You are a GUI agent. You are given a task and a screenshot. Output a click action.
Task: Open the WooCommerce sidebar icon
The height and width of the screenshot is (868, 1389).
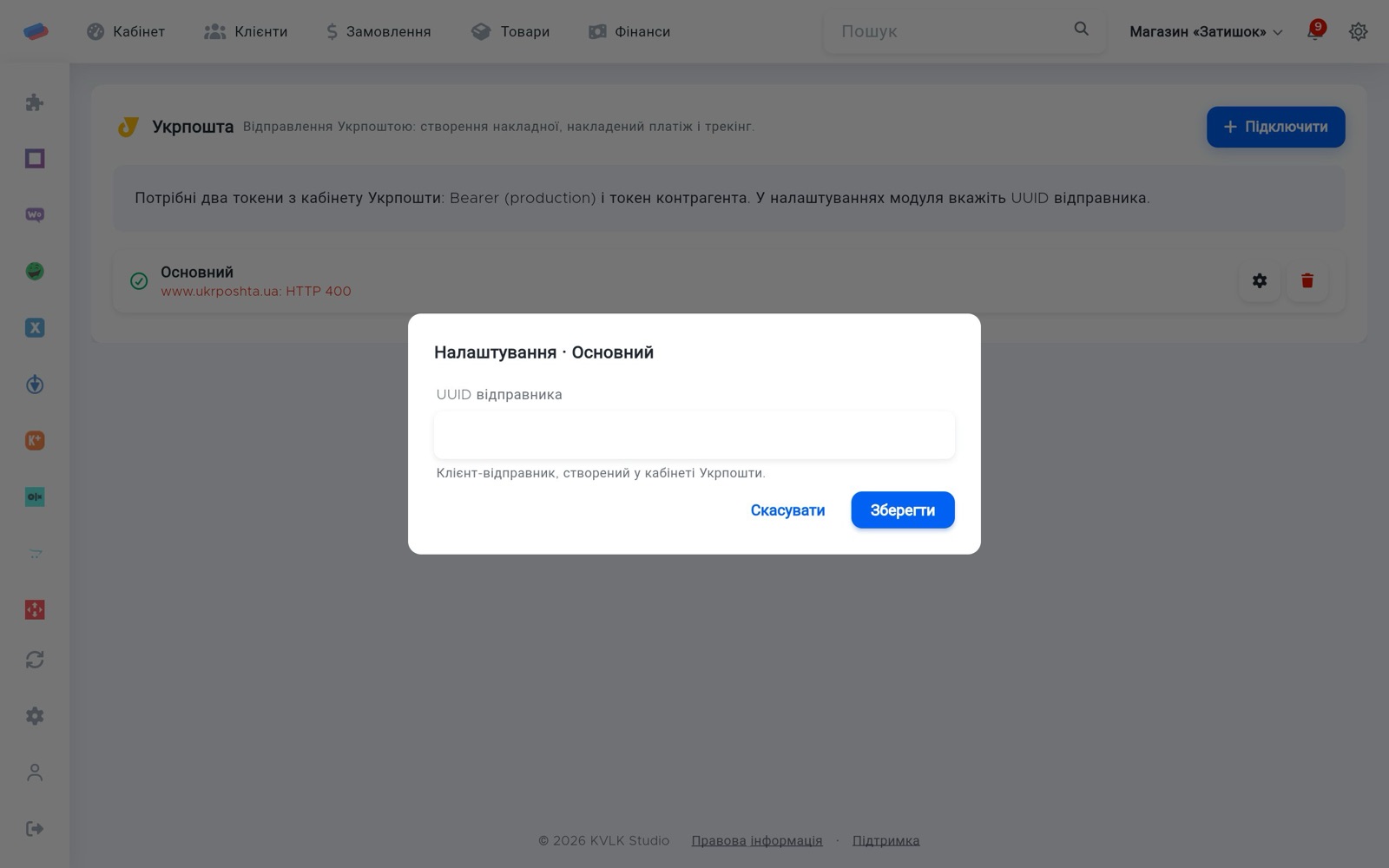[x=35, y=215]
